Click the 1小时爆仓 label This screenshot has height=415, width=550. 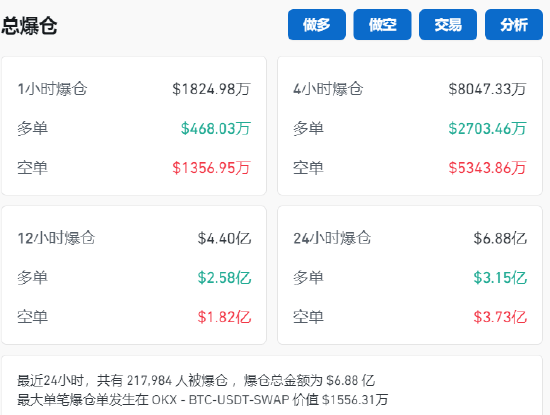tap(52, 89)
